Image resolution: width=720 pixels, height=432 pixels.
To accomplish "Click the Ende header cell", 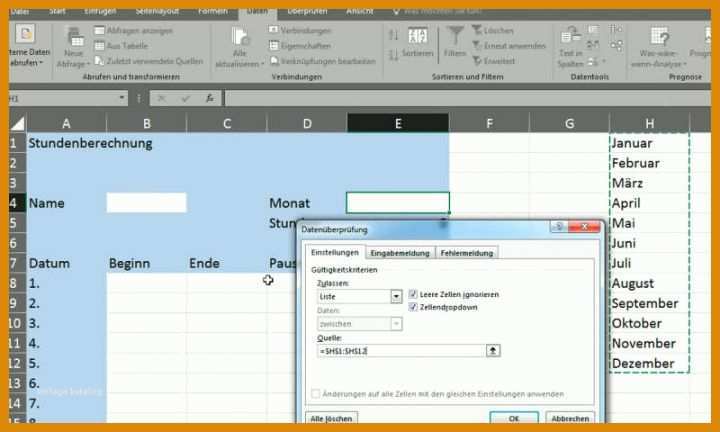I will [226, 263].
